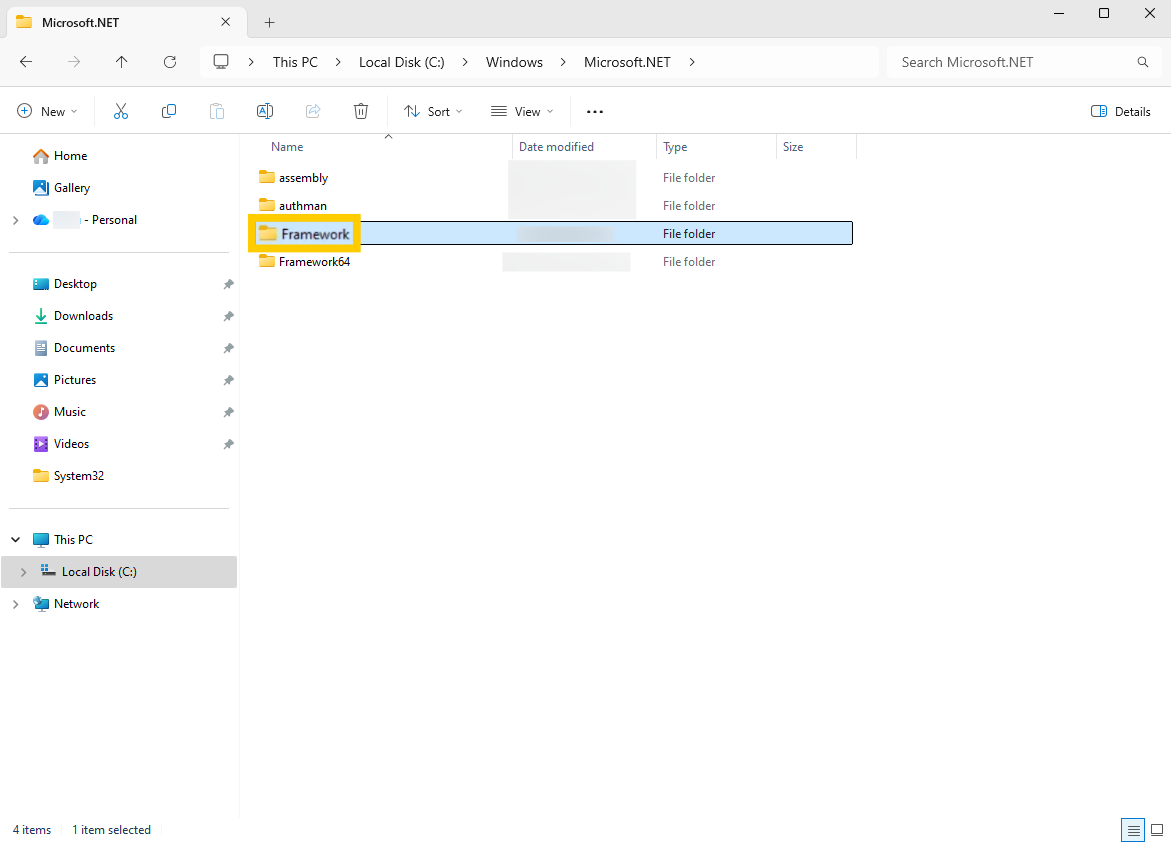1171x842 pixels.
Task: Click the Delete trash icon
Action: click(361, 111)
